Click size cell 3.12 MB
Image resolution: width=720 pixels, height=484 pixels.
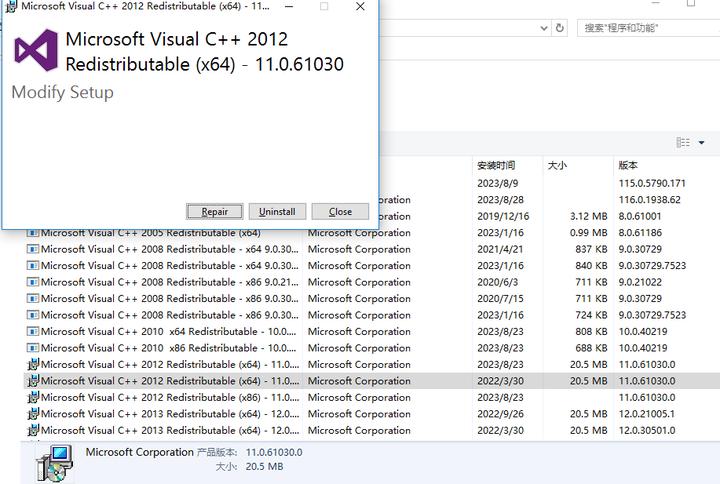coord(589,216)
